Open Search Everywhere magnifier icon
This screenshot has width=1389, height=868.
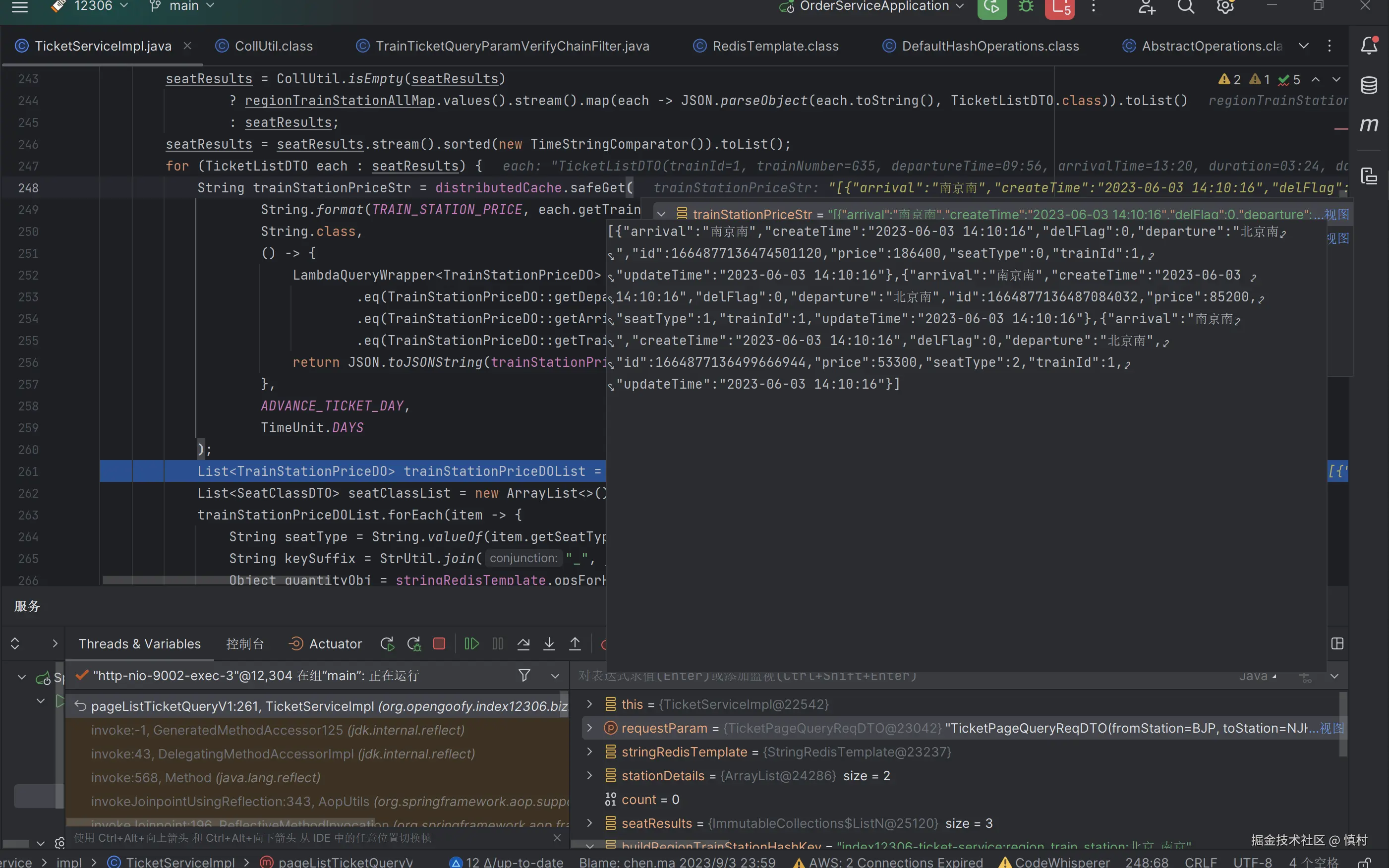(x=1186, y=7)
